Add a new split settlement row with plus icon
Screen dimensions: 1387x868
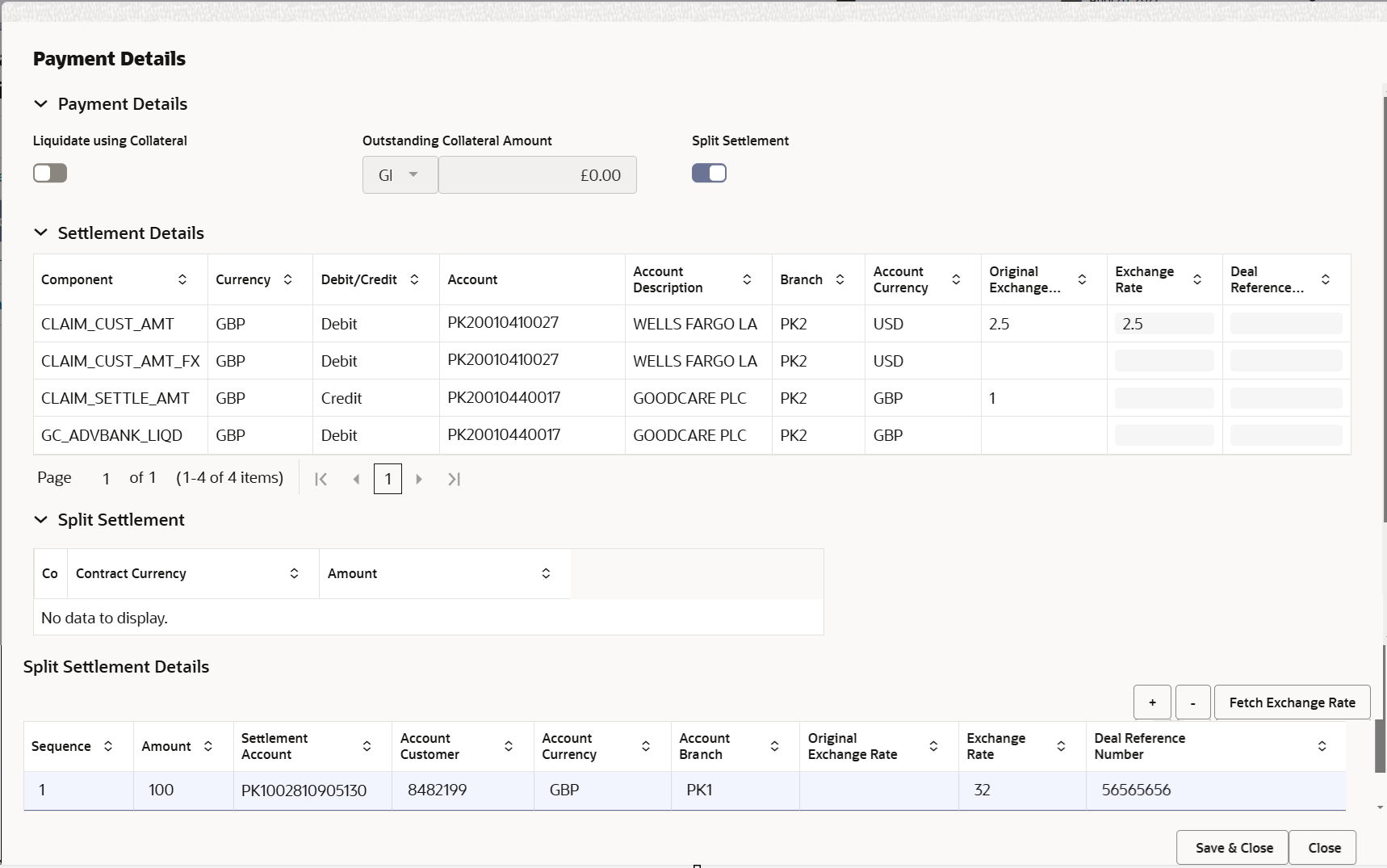(x=1151, y=702)
